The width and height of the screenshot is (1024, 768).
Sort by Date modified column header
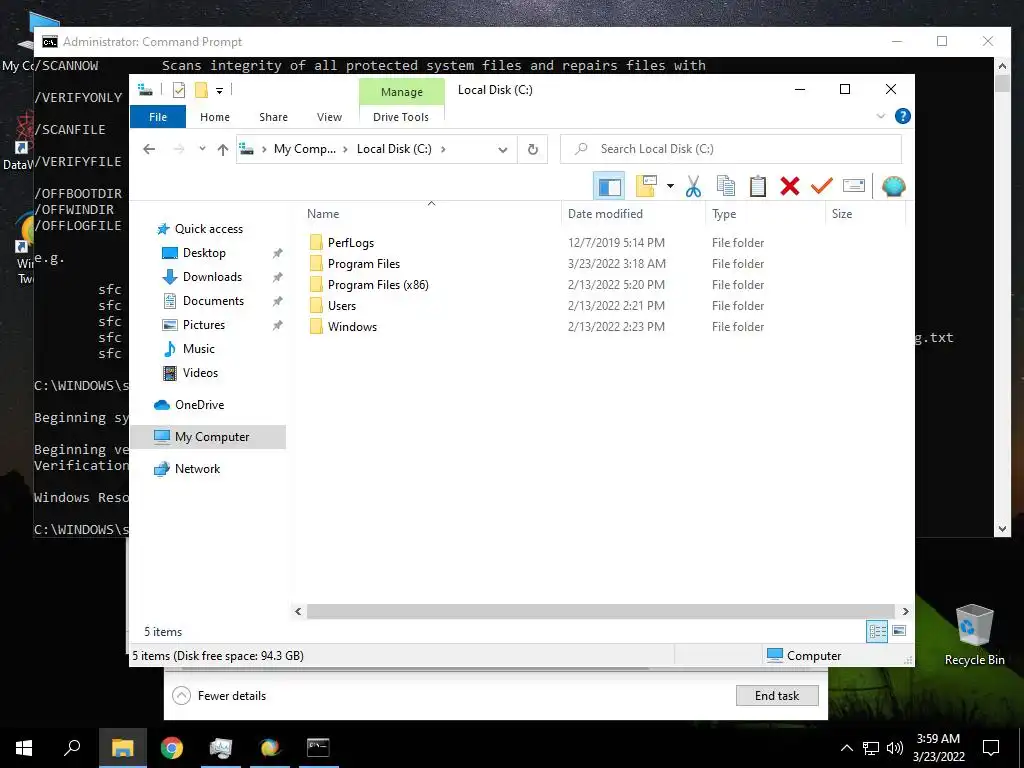coord(633,214)
